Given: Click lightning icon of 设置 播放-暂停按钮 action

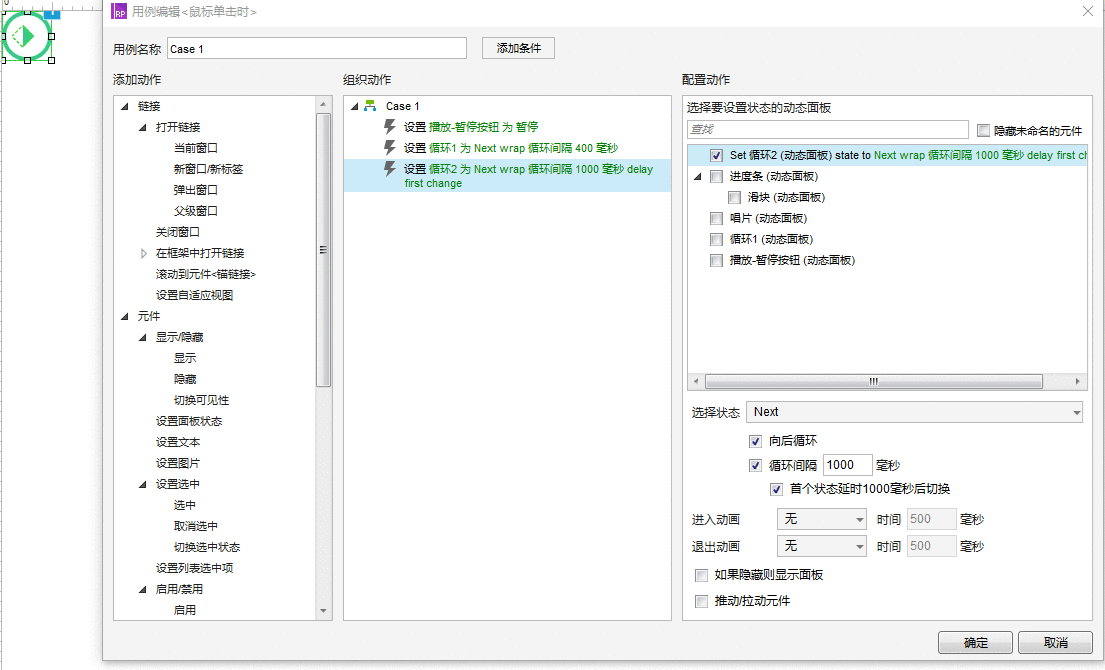Looking at the screenshot, I should (x=389, y=127).
